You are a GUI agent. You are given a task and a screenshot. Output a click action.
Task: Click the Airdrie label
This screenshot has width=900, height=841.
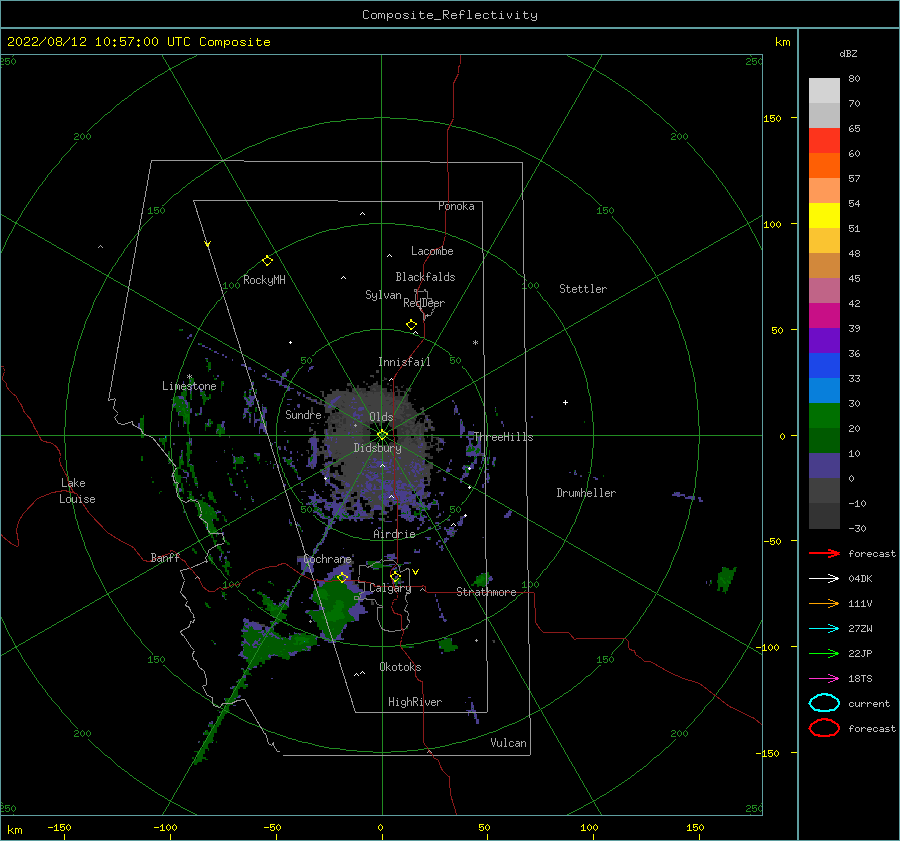[x=394, y=534]
